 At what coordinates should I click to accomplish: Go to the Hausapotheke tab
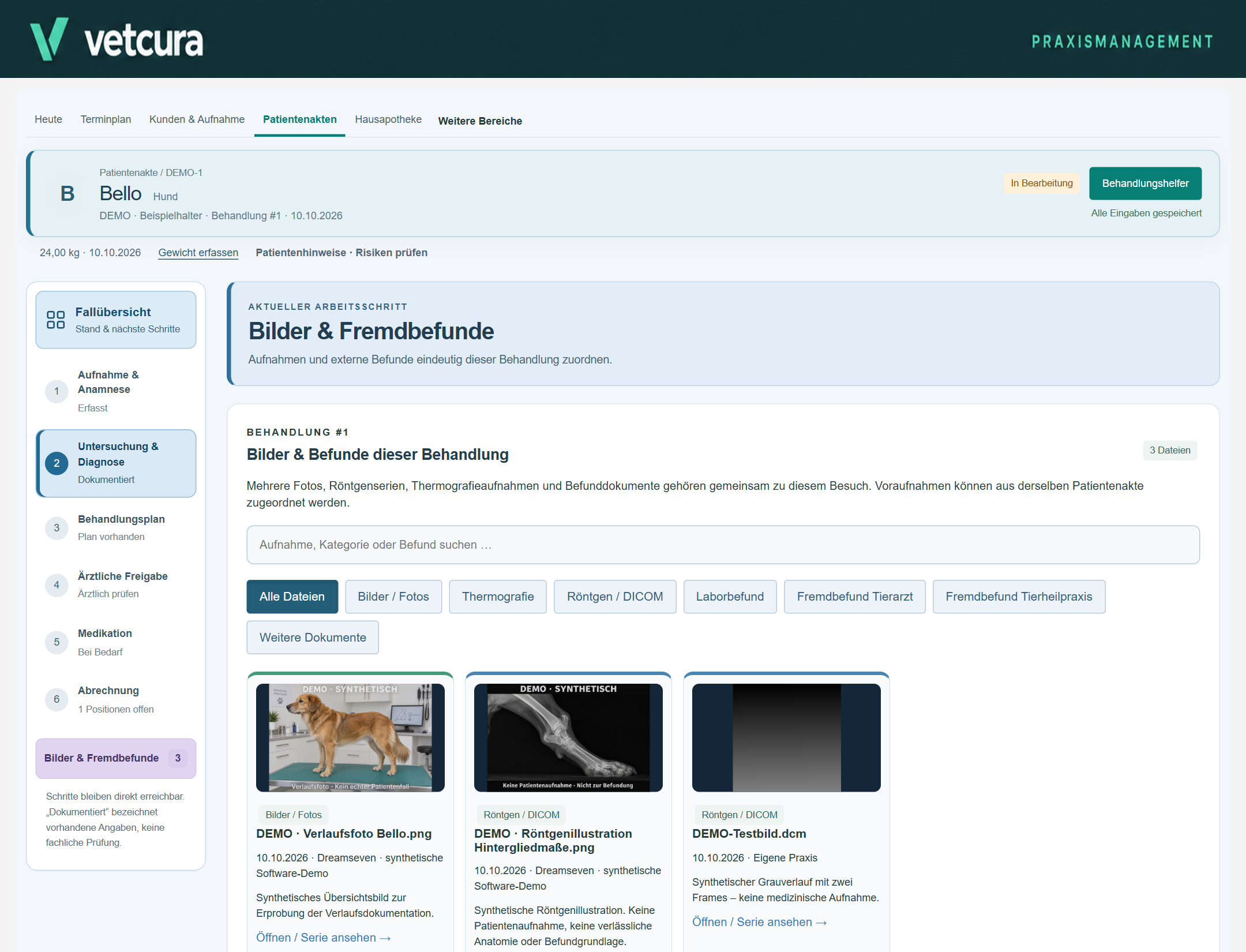(x=388, y=119)
